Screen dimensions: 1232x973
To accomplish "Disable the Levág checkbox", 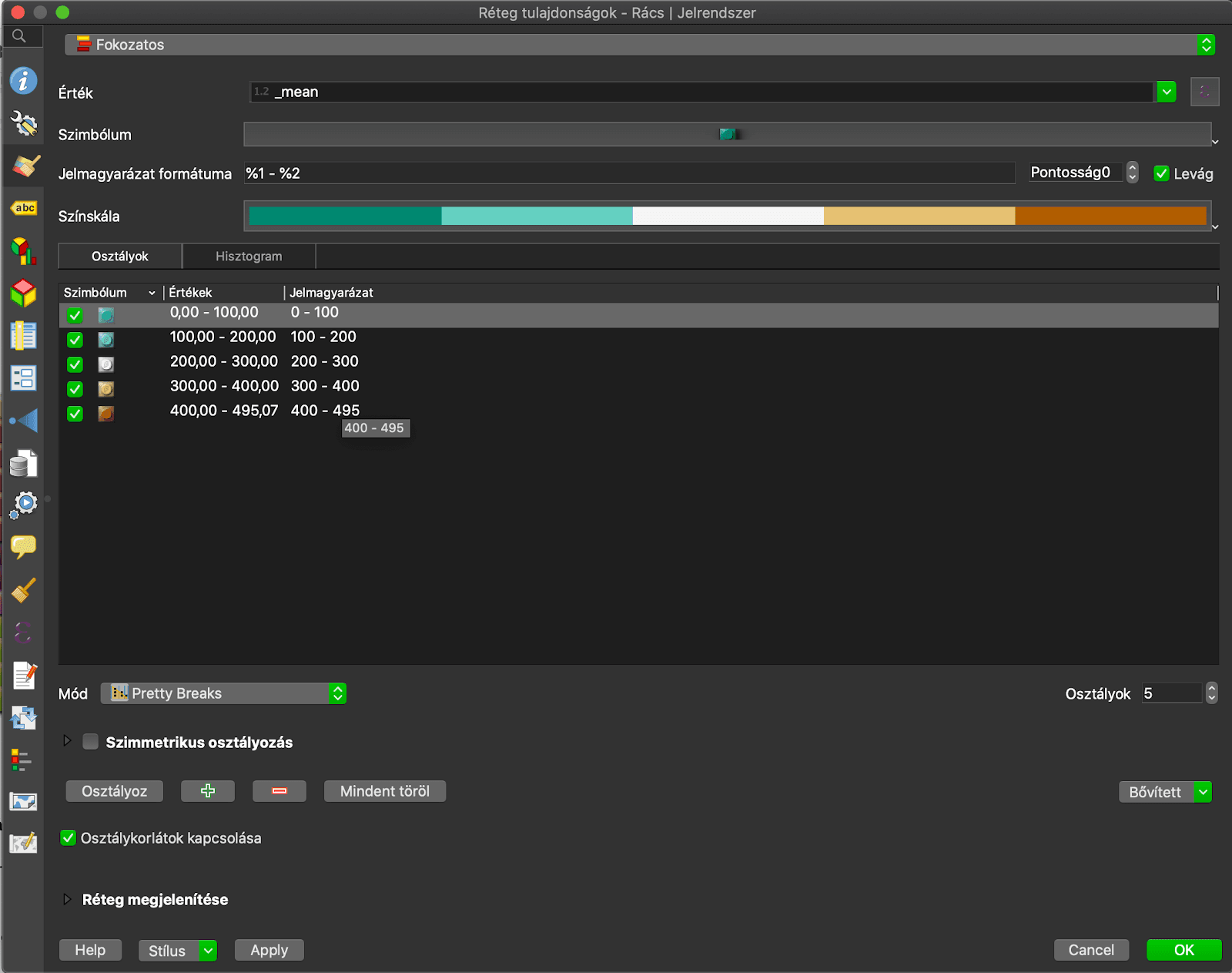I will 1161,174.
